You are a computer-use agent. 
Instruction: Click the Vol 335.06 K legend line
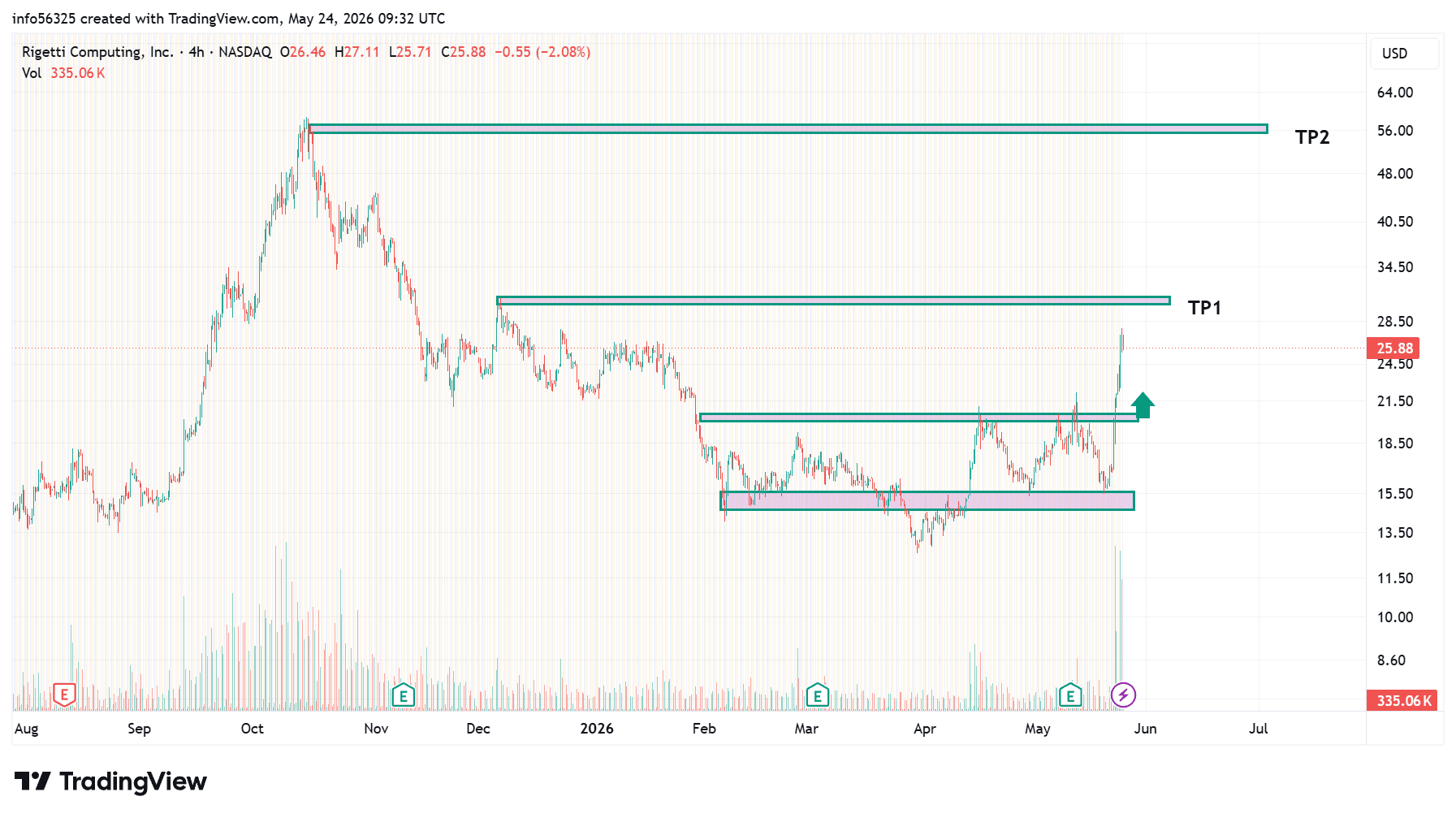[63, 73]
